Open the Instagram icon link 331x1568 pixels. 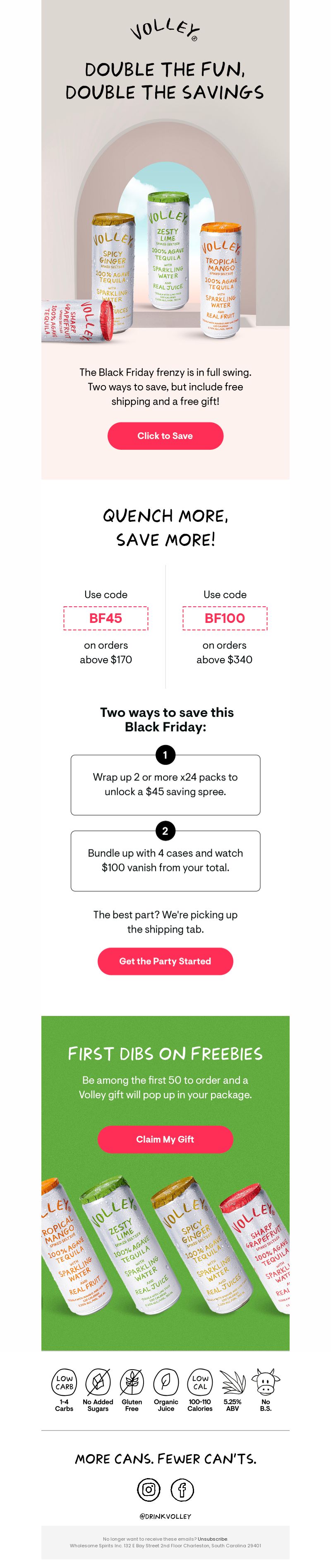(149, 1489)
